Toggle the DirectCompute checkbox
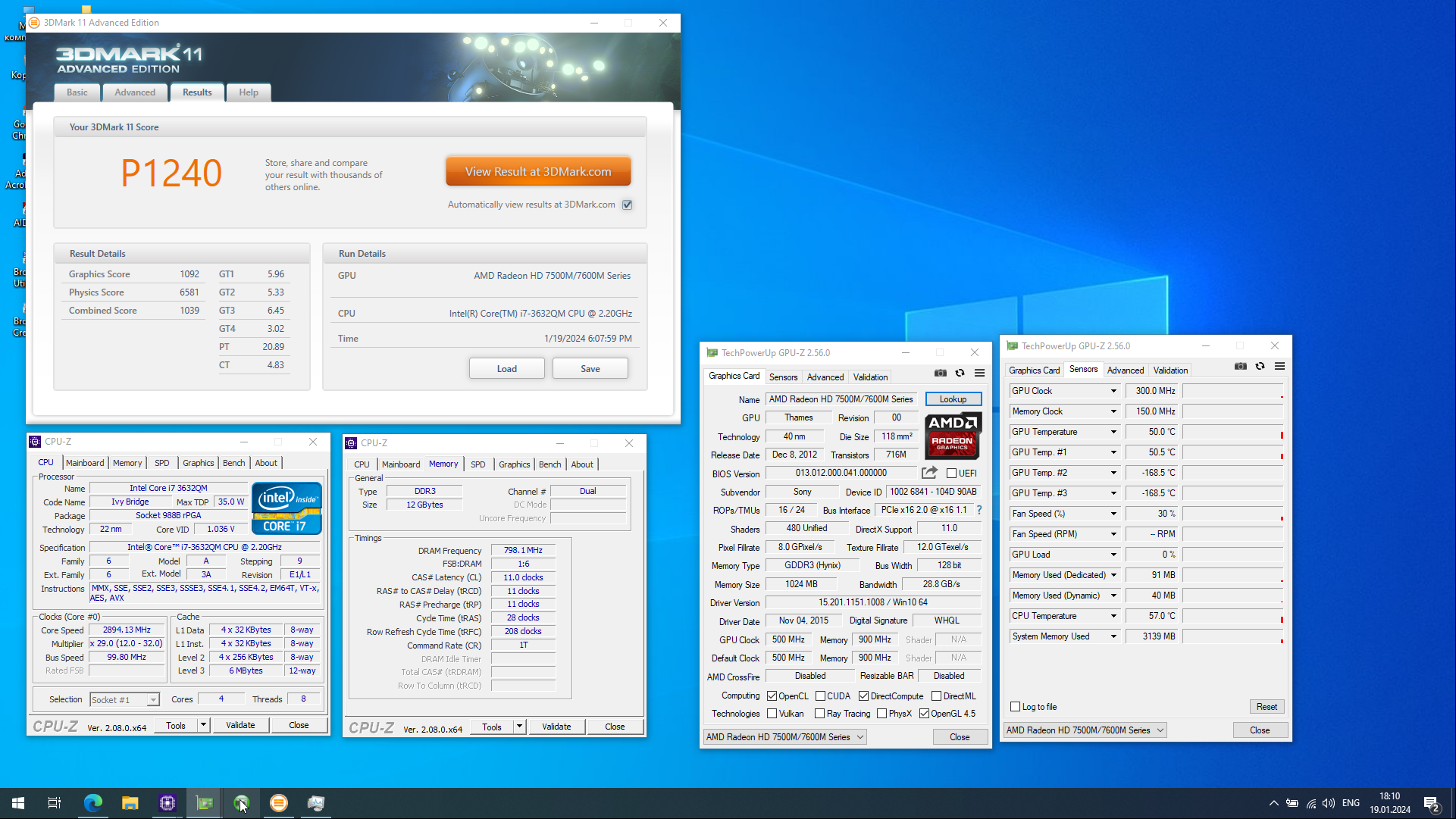 tap(863, 696)
